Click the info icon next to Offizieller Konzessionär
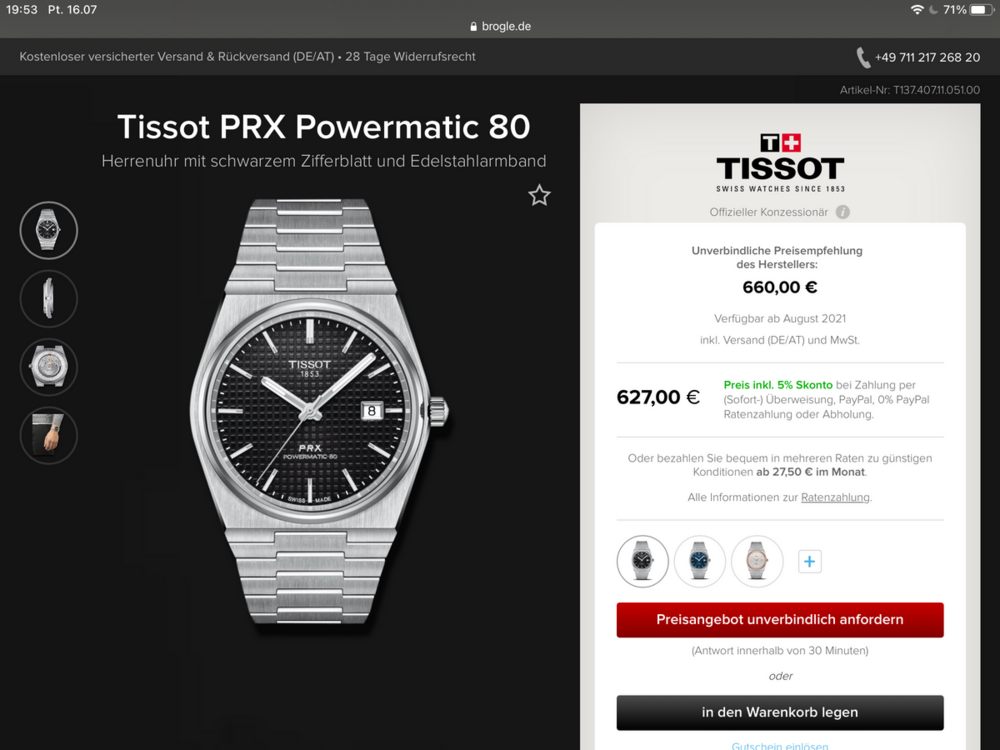 tap(842, 212)
